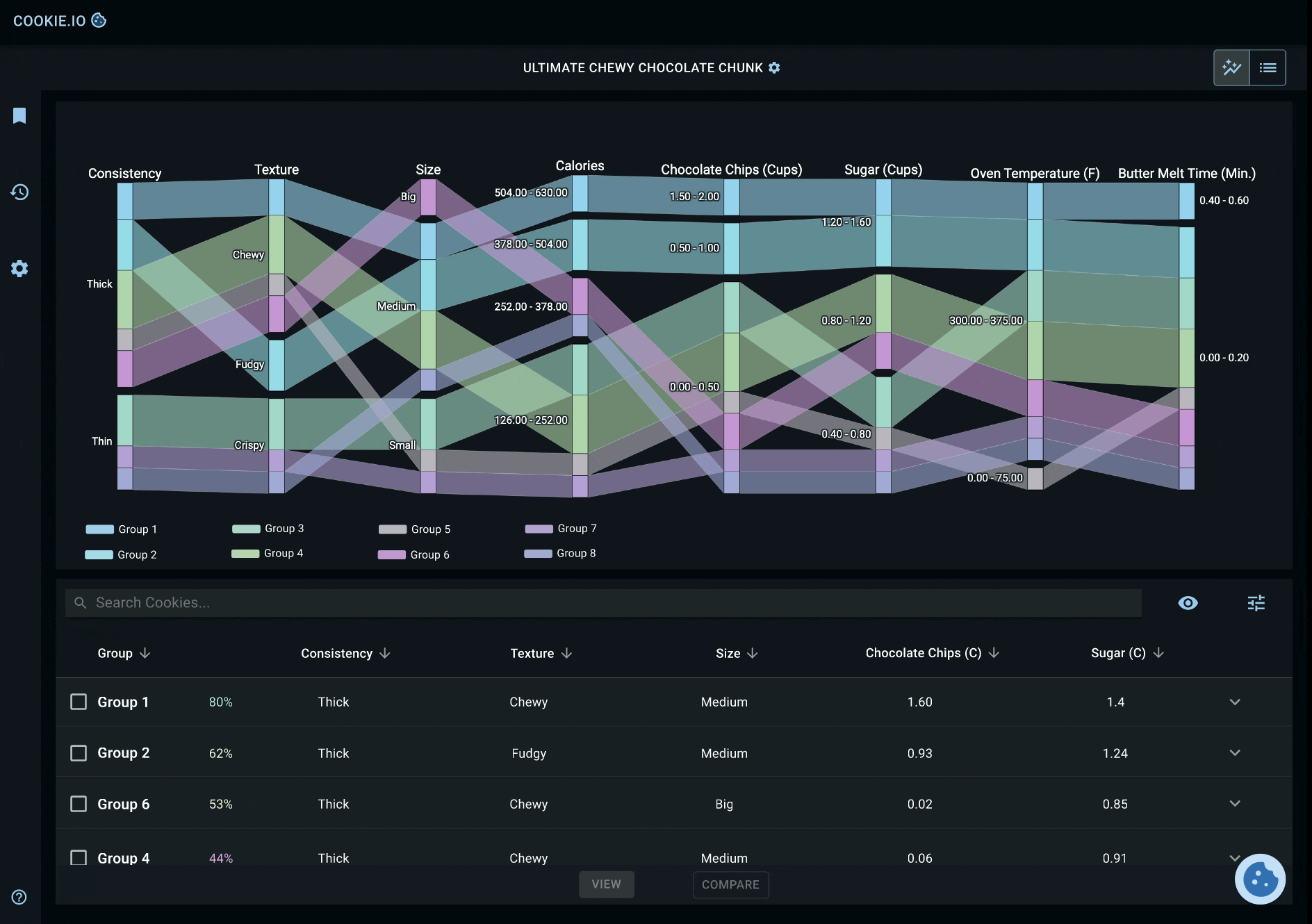Focus the Search Cookies field

[x=603, y=603]
